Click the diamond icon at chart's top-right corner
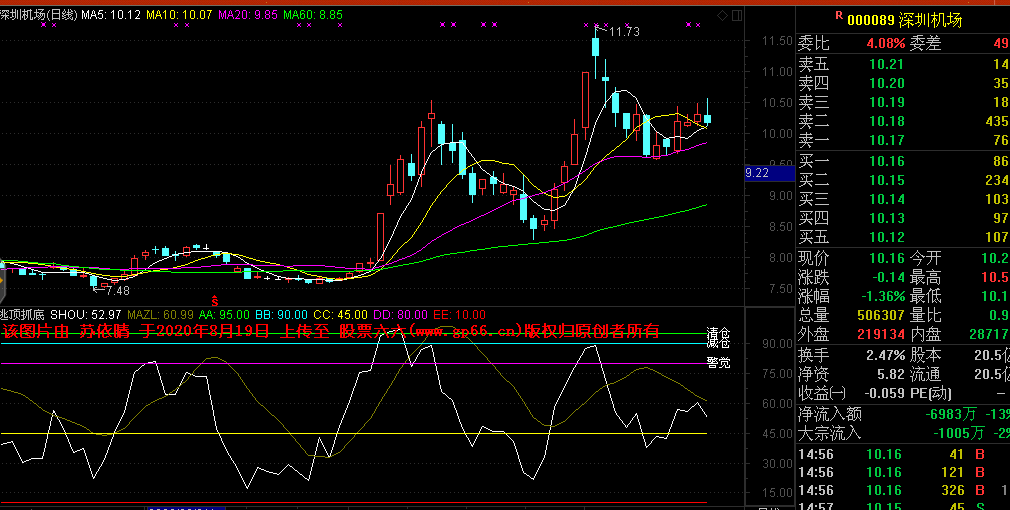 click(722, 15)
